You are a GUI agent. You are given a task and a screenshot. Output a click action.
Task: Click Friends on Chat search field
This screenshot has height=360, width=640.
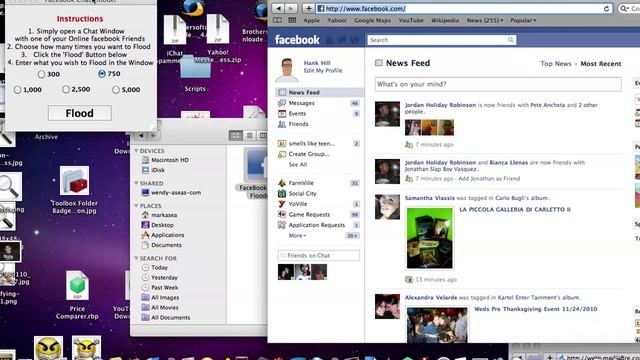[x=319, y=255]
